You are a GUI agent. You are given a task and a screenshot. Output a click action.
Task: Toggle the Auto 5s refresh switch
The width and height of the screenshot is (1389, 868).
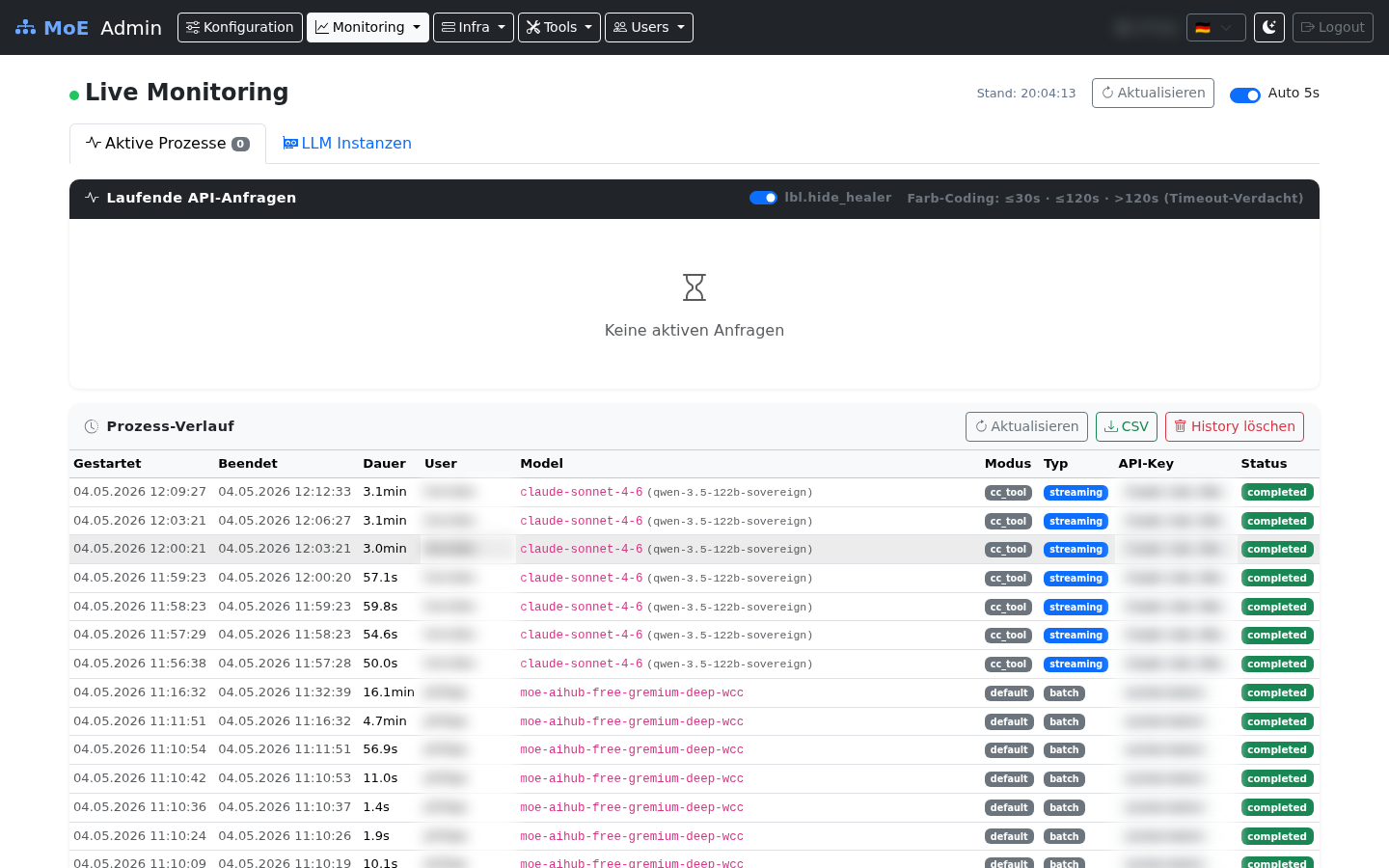1245,95
